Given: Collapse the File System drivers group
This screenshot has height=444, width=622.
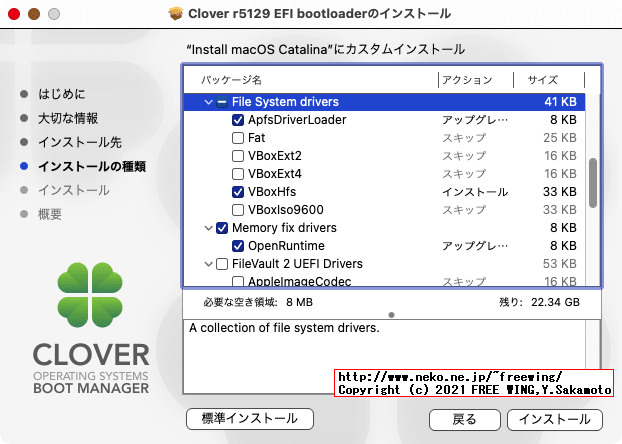Looking at the screenshot, I should click(x=208, y=102).
